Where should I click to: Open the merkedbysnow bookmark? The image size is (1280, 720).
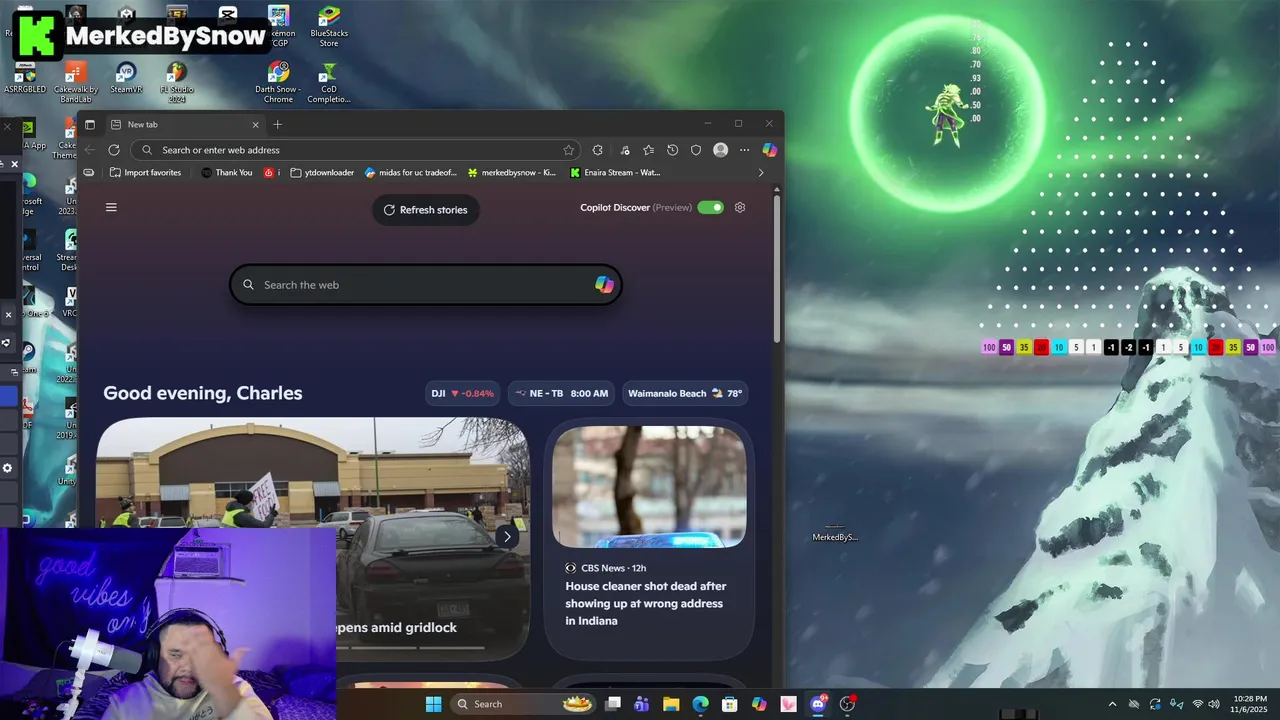(x=512, y=172)
